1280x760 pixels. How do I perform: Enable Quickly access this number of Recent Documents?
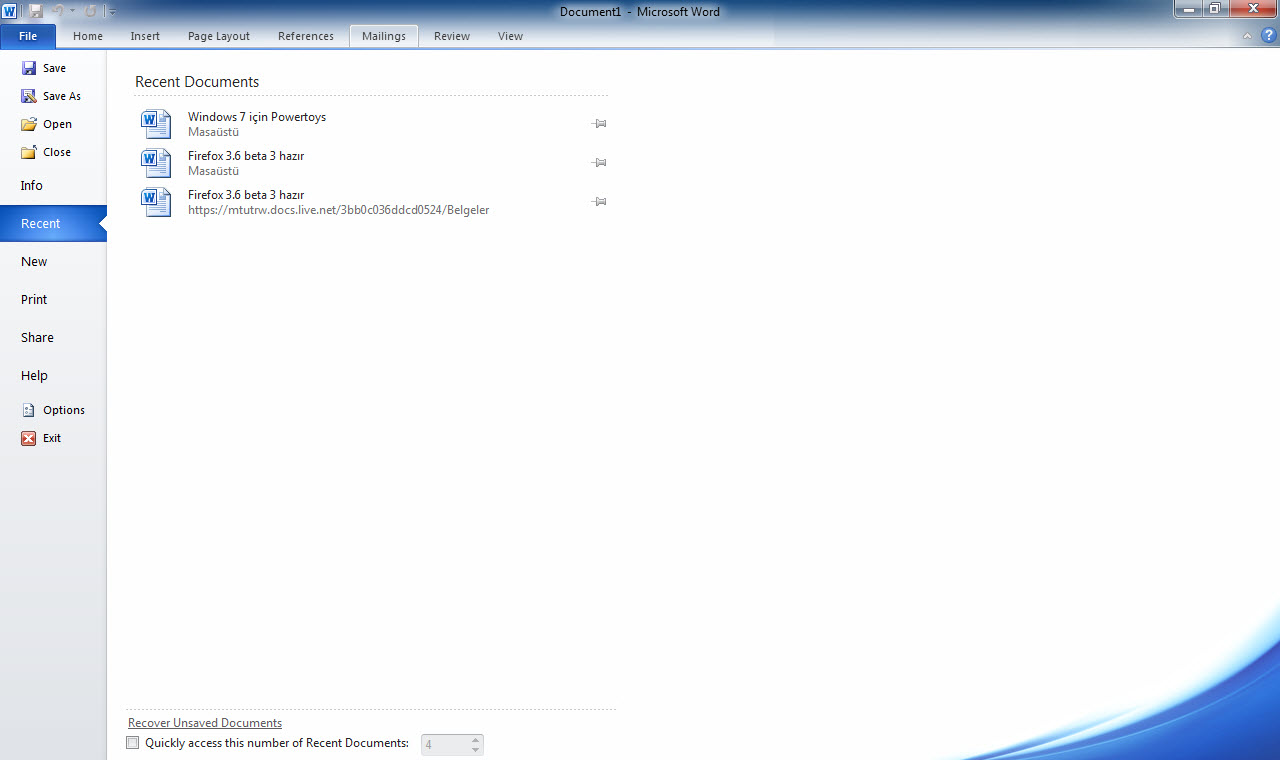pyautogui.click(x=133, y=743)
